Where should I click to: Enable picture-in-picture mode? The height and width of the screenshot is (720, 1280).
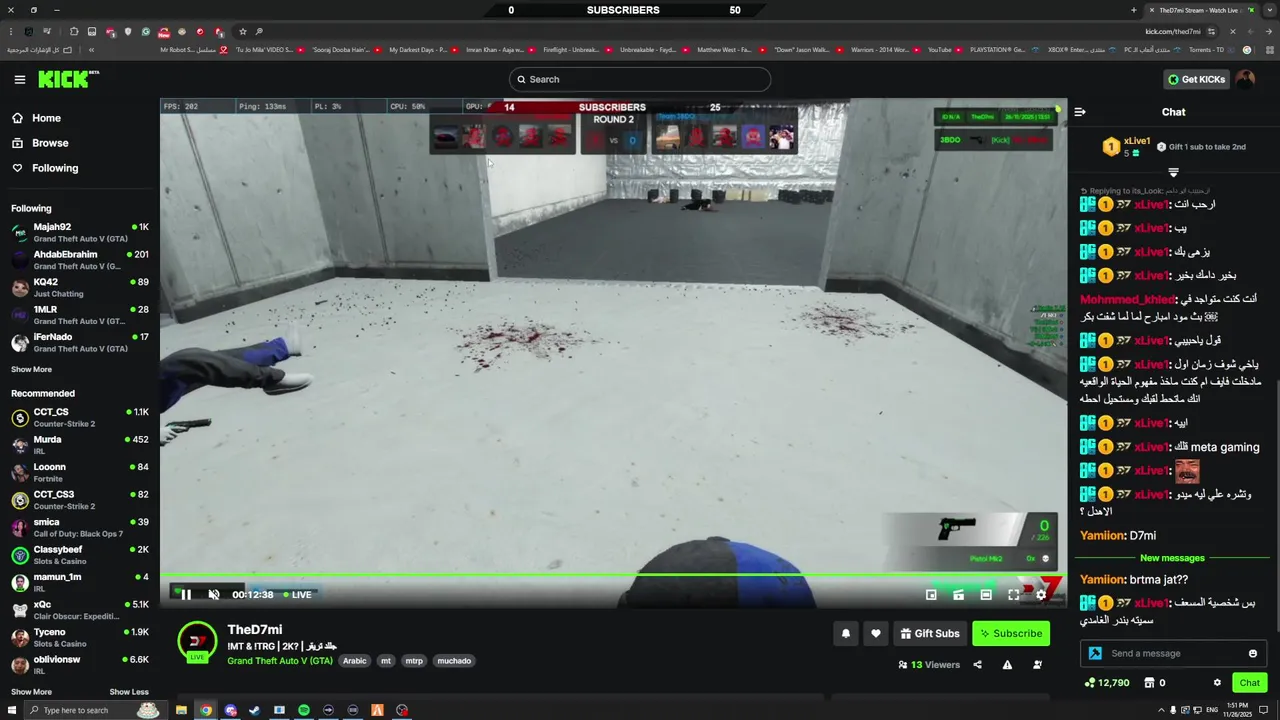(x=931, y=594)
